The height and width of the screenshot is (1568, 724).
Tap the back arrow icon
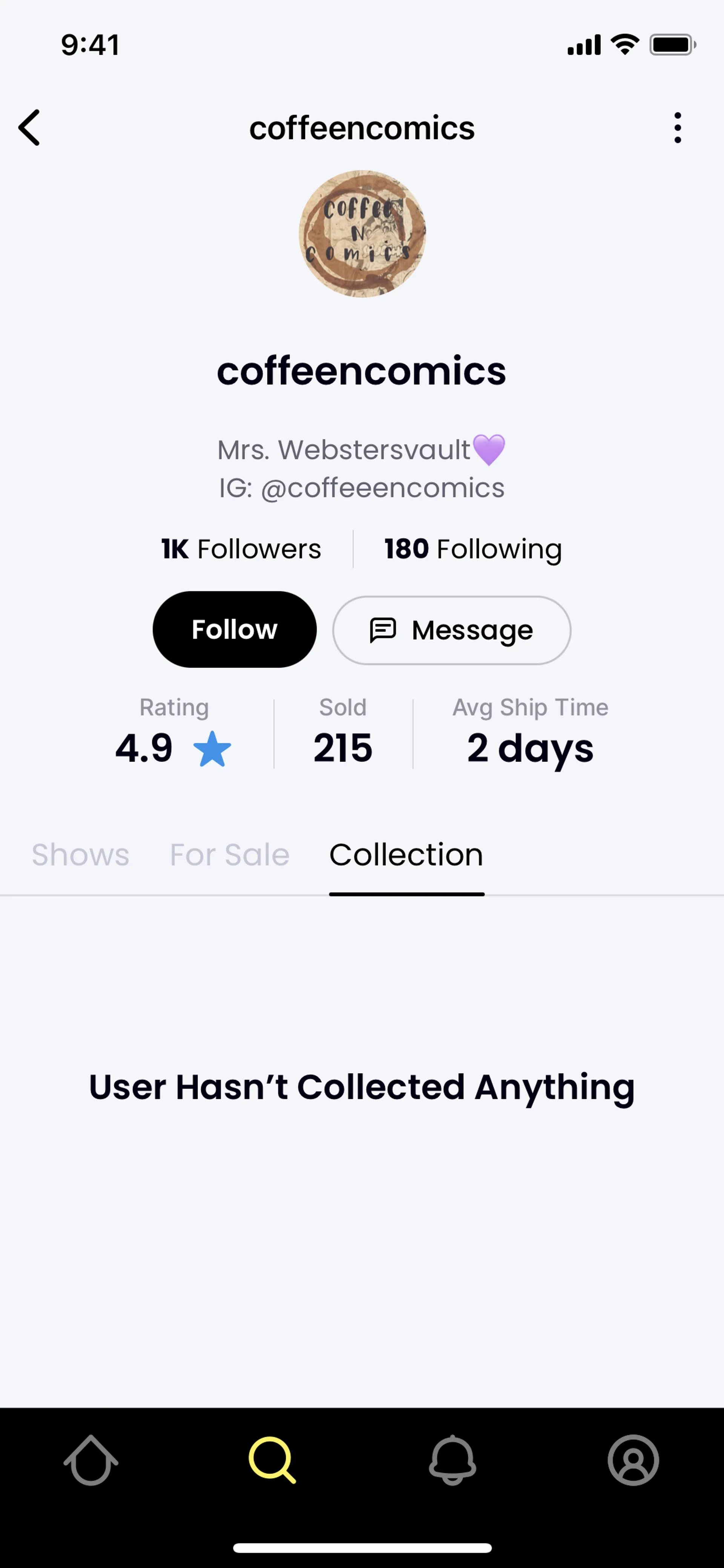point(29,128)
